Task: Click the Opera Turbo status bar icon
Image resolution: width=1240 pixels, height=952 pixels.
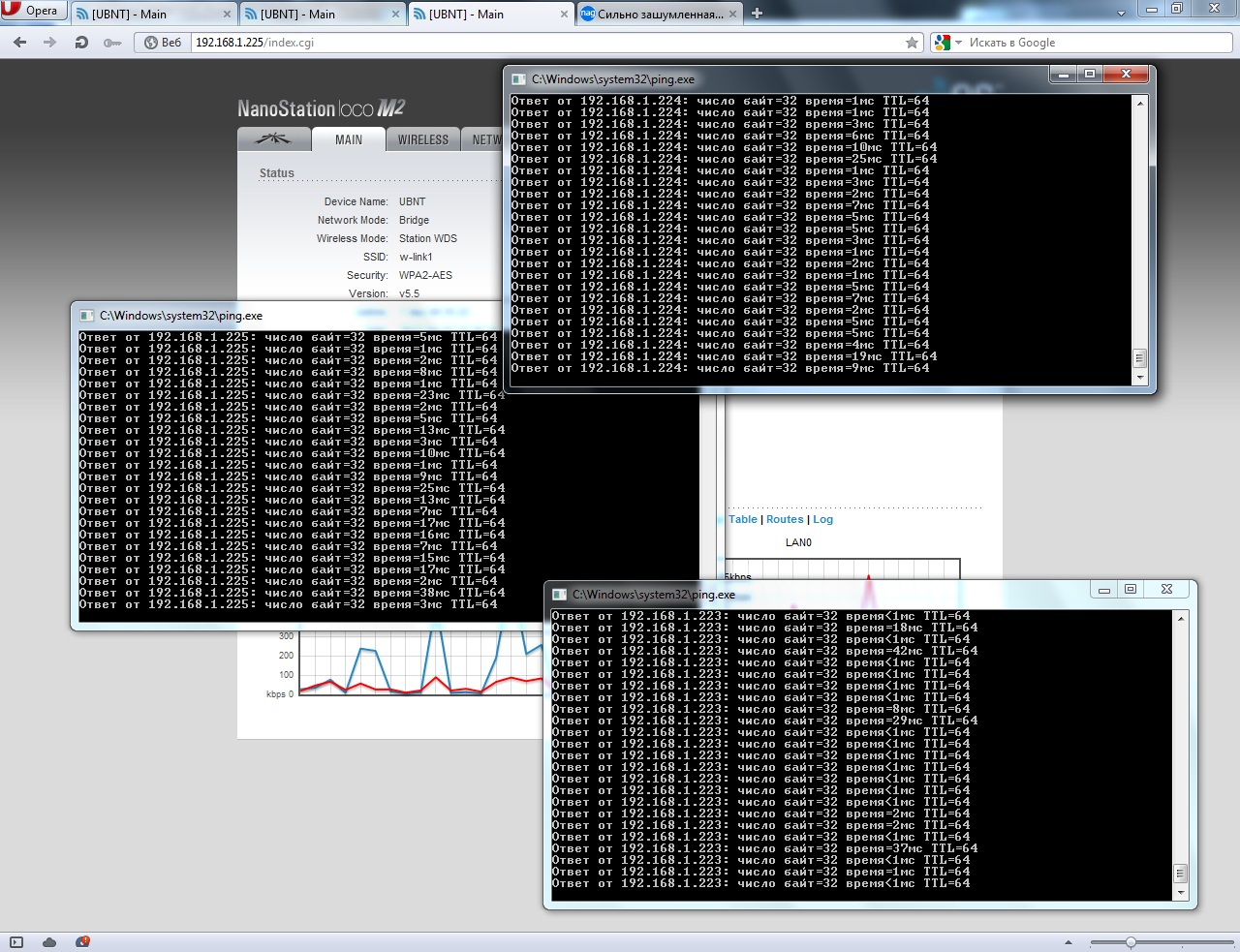Action: [82, 941]
